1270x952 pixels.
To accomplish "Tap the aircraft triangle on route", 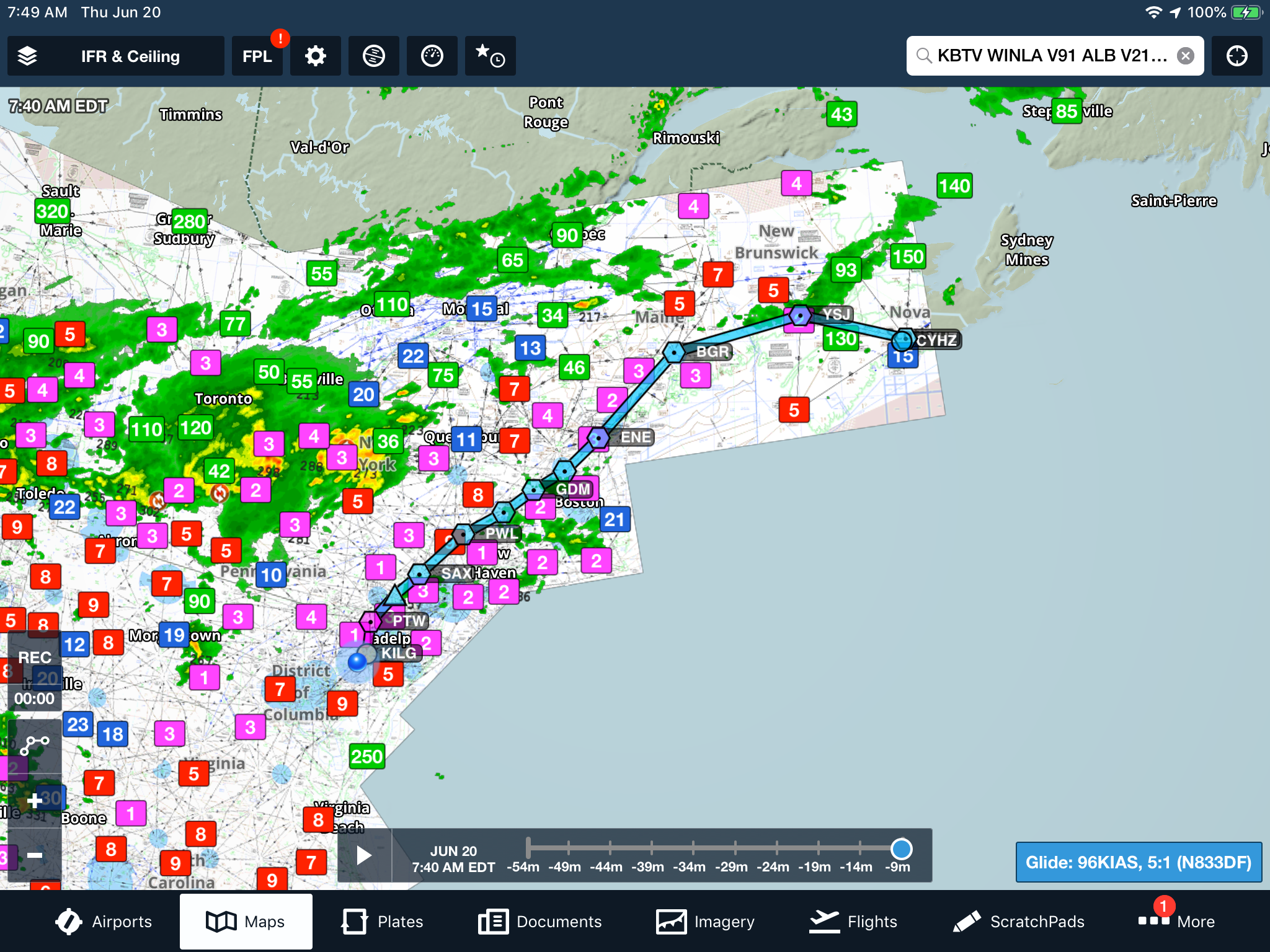I will 394,596.
